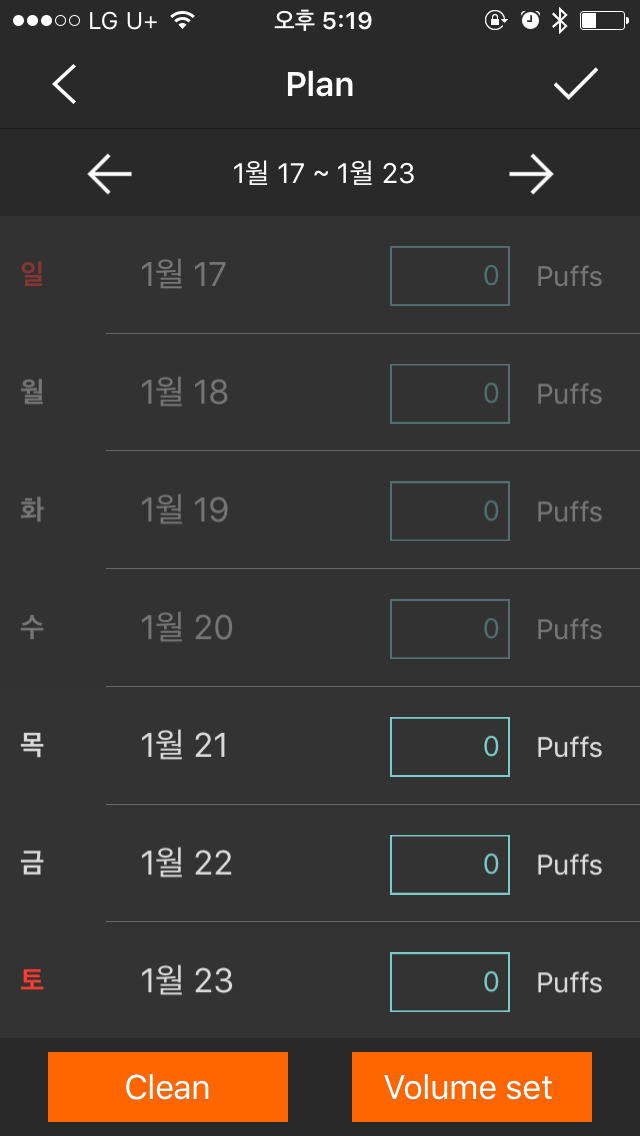The image size is (640, 1136).
Task: Tap the Saturday 토 row label
Action: click(x=32, y=981)
